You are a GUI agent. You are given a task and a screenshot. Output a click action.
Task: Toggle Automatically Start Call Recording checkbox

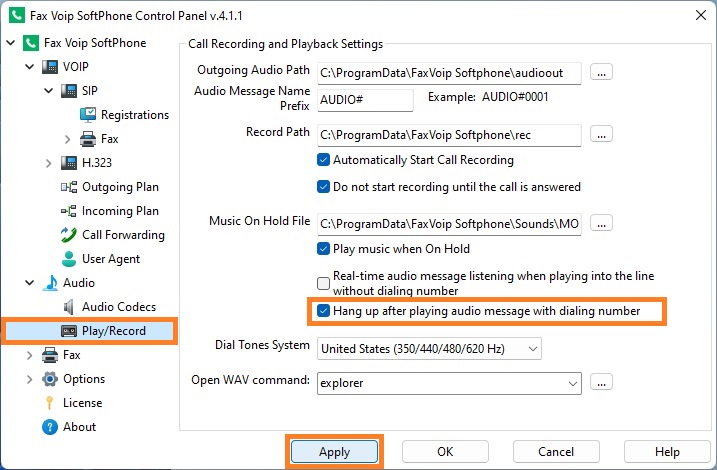[323, 160]
